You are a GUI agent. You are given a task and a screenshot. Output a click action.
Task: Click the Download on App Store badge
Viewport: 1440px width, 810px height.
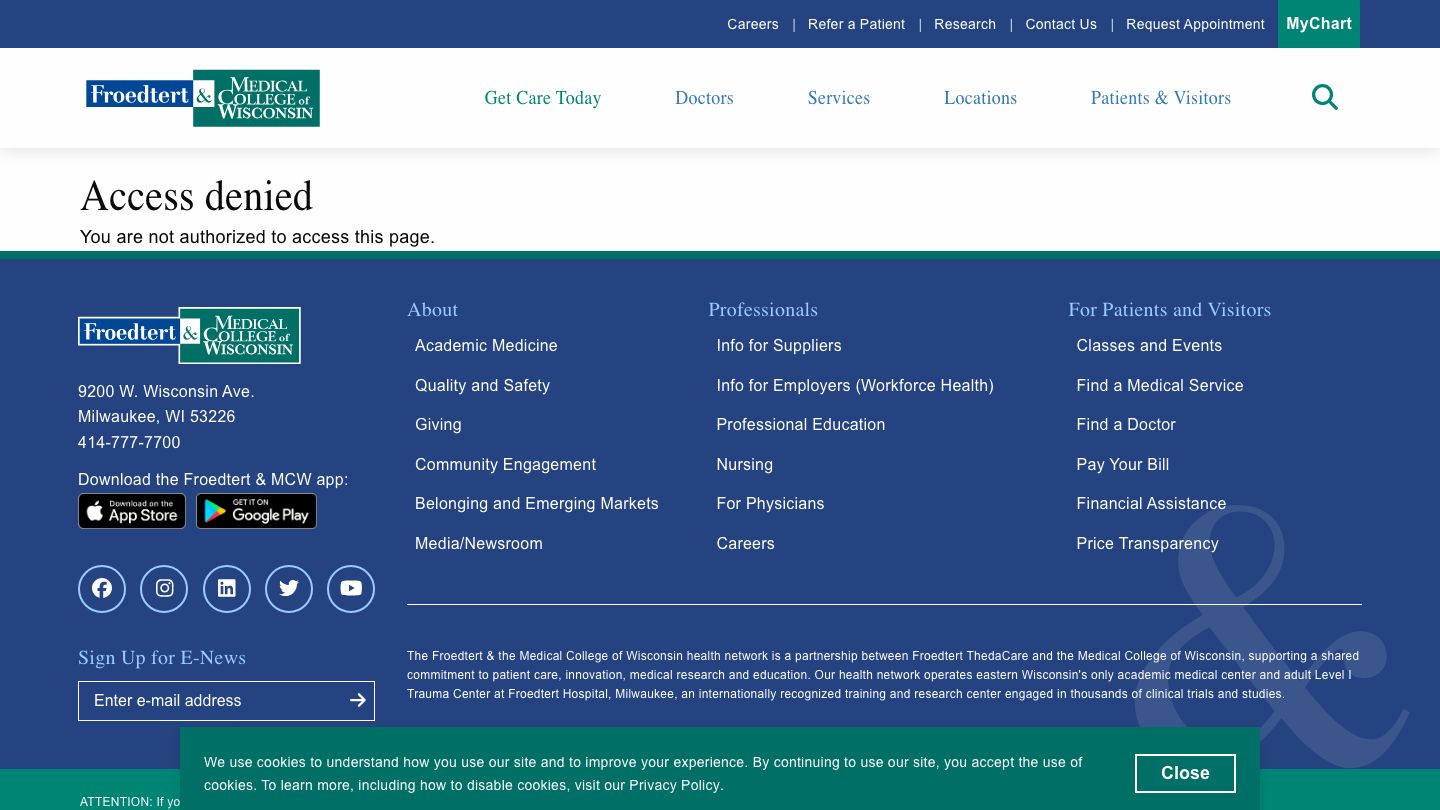tap(132, 512)
